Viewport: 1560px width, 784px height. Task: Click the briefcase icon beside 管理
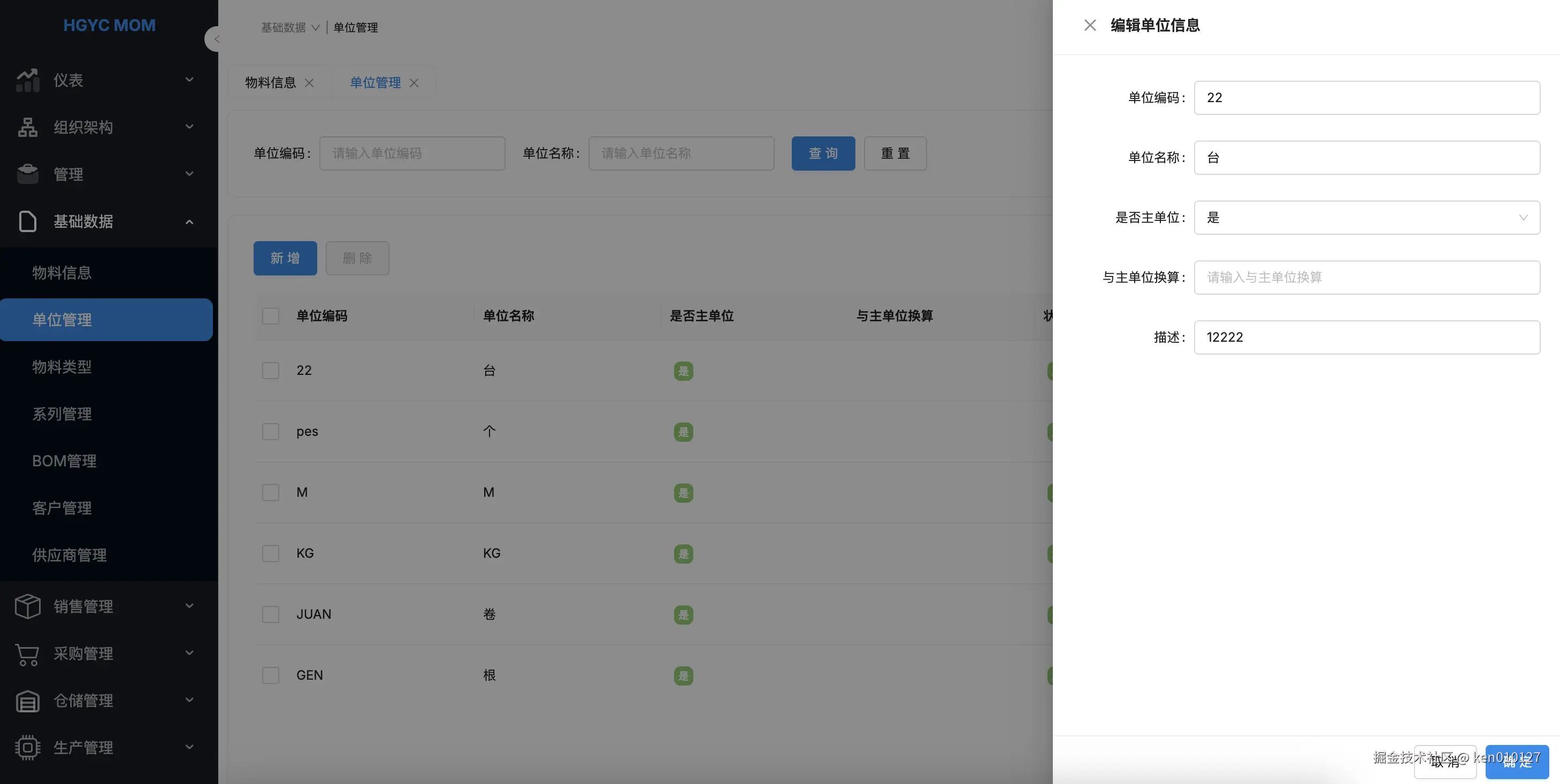point(27,174)
